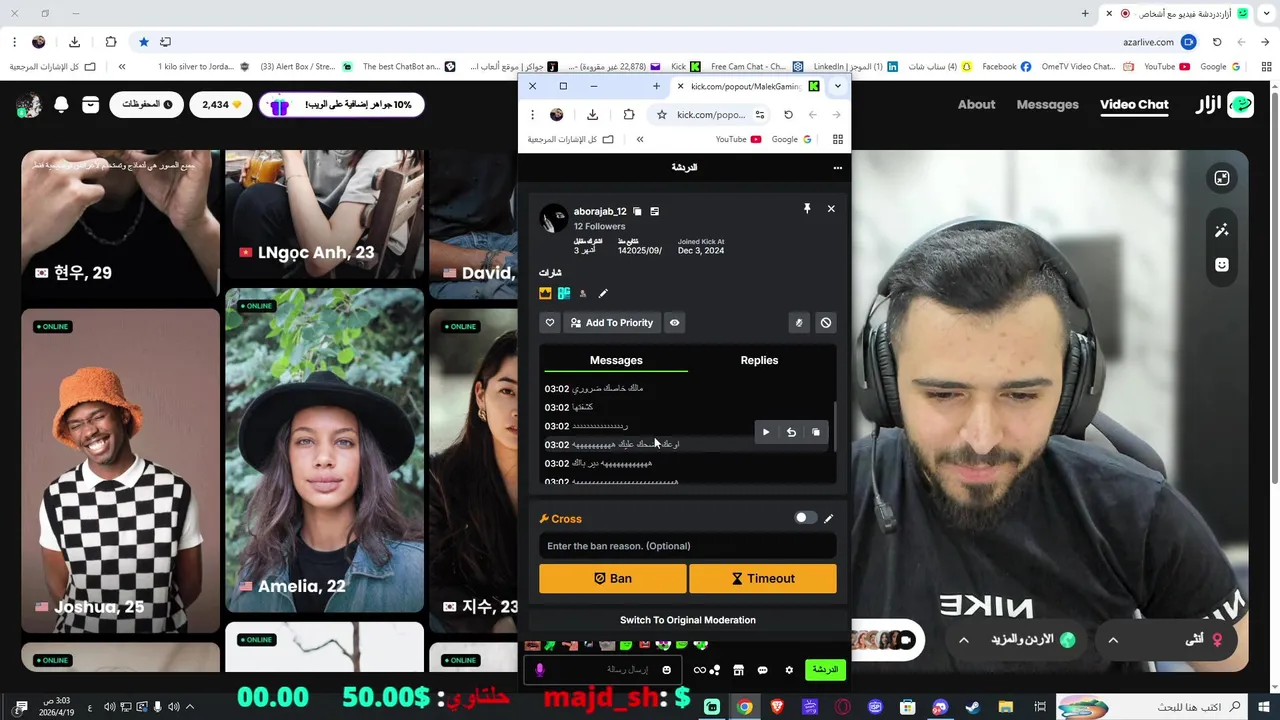Open Messages on the Azar site
Image resolution: width=1280 pixels, height=720 pixels.
pyautogui.click(x=1047, y=104)
